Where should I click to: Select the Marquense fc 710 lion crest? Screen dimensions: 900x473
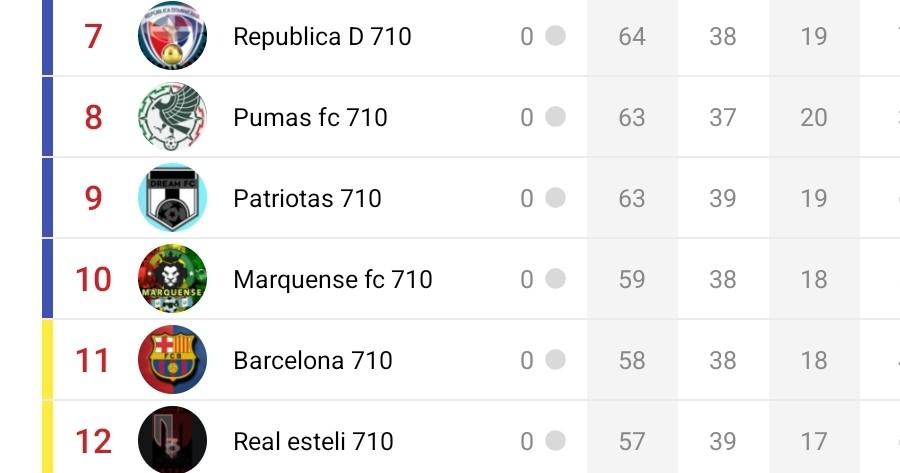[172, 279]
